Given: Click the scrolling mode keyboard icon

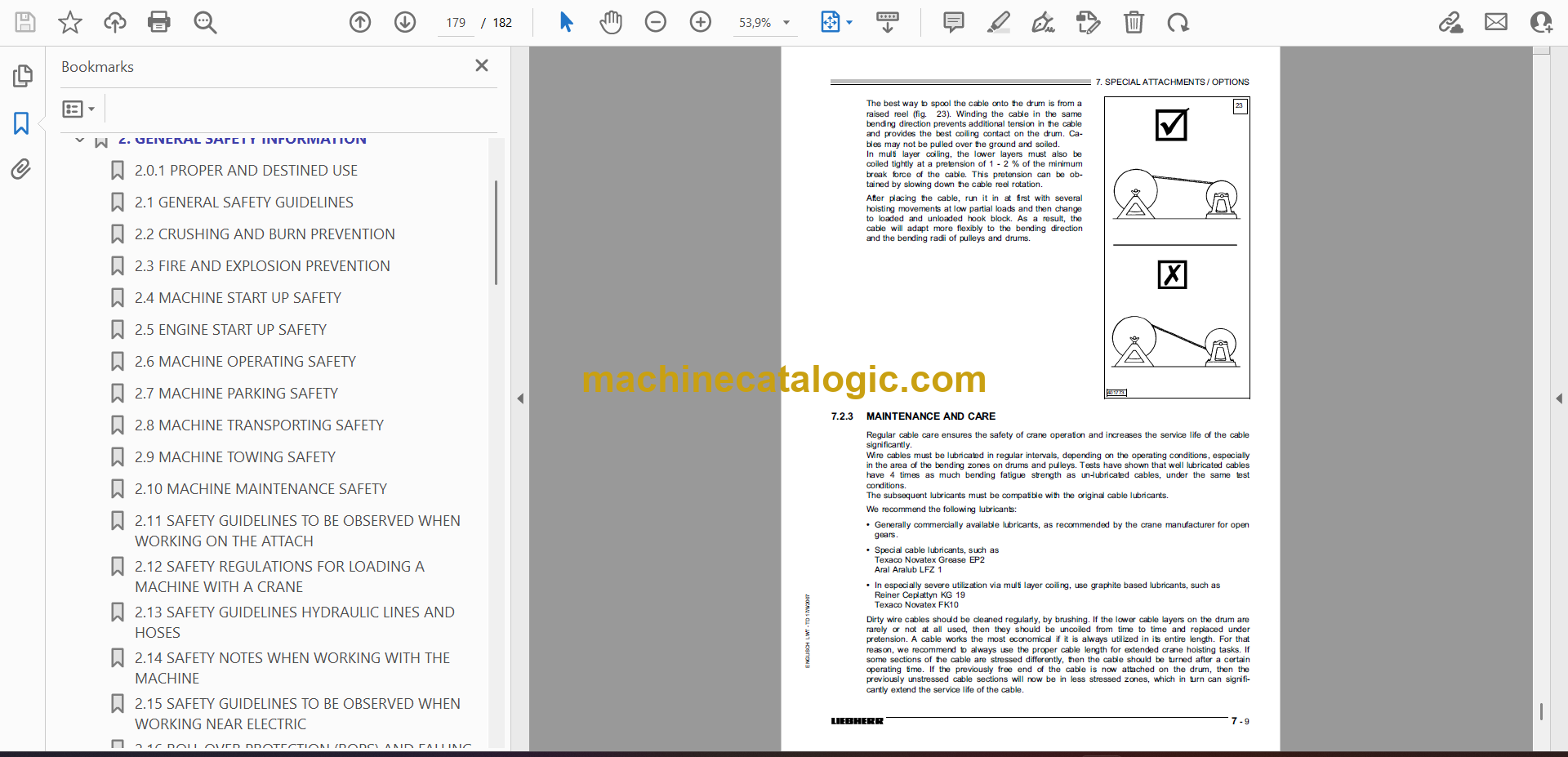Looking at the screenshot, I should pos(888,22).
